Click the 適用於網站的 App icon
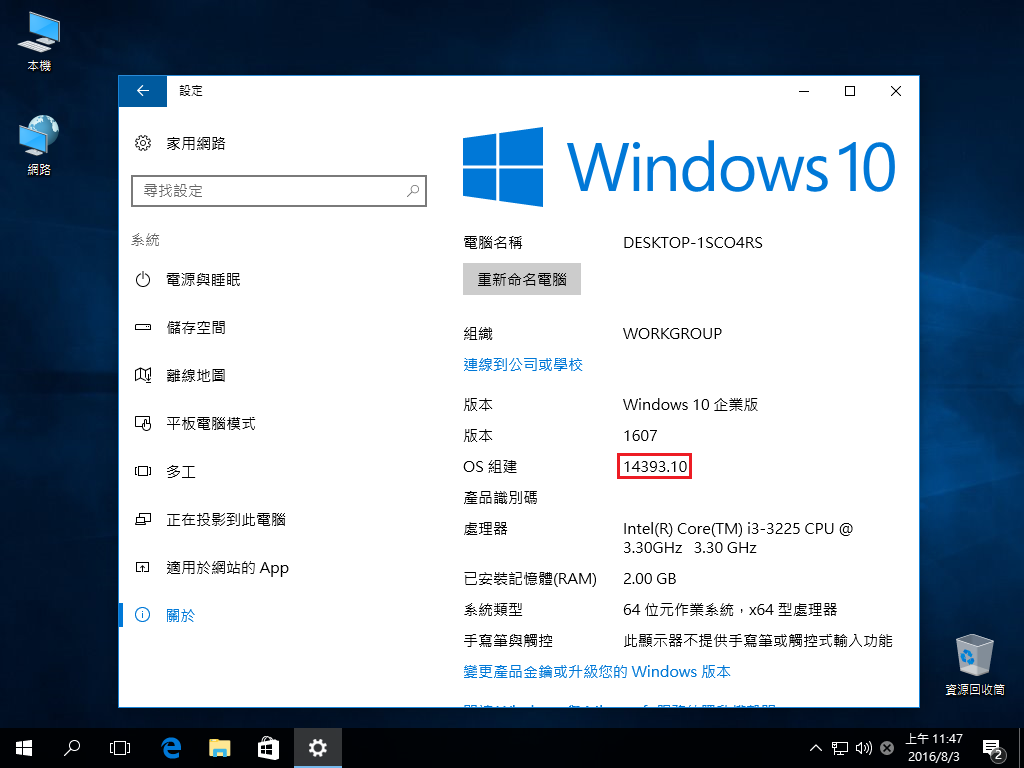 pyautogui.click(x=142, y=567)
